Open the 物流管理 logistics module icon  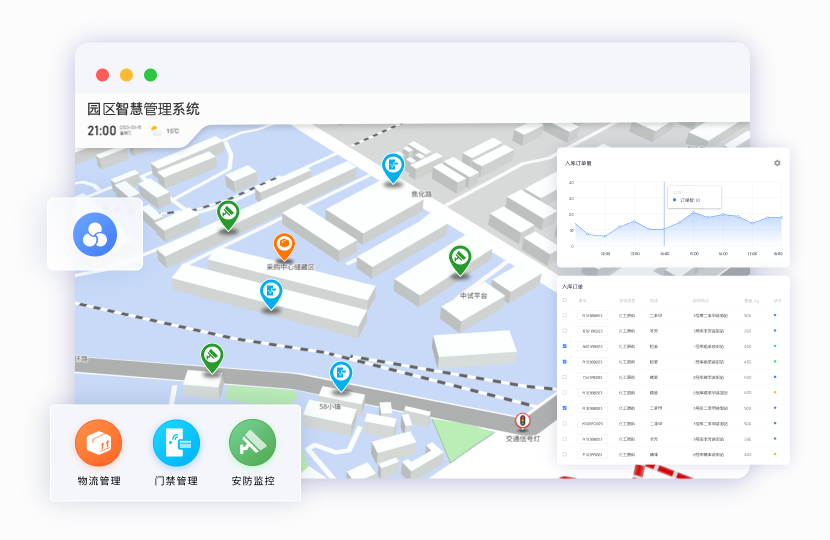click(x=98, y=443)
